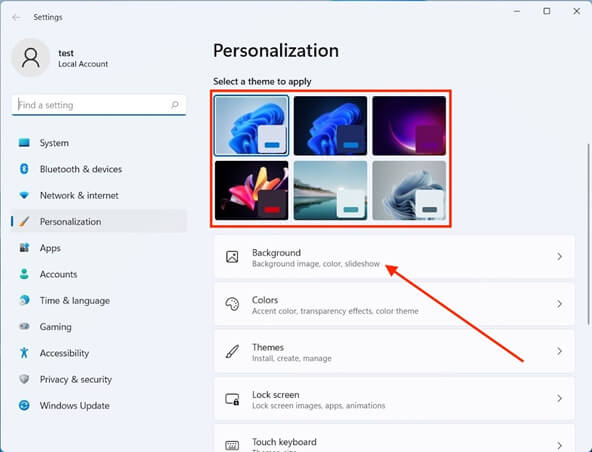Apply the lake Sunrise landscape theme

pos(330,190)
